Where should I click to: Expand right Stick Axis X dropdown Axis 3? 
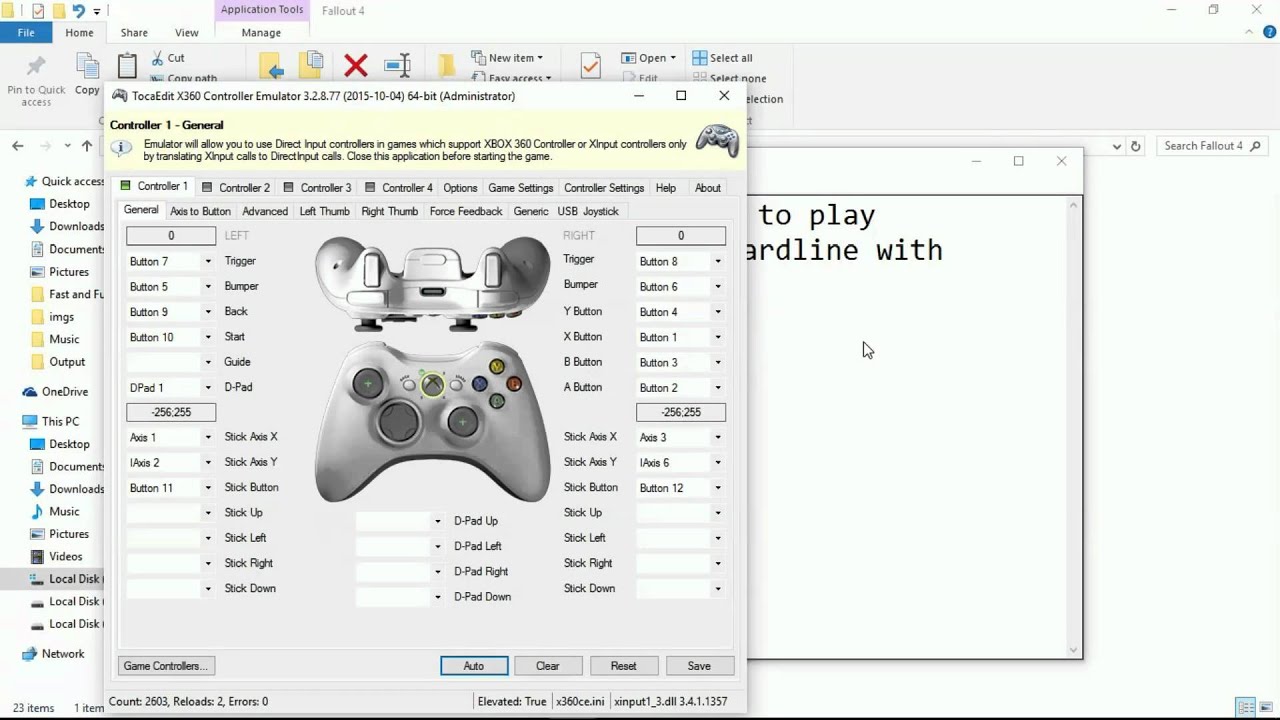coord(718,438)
